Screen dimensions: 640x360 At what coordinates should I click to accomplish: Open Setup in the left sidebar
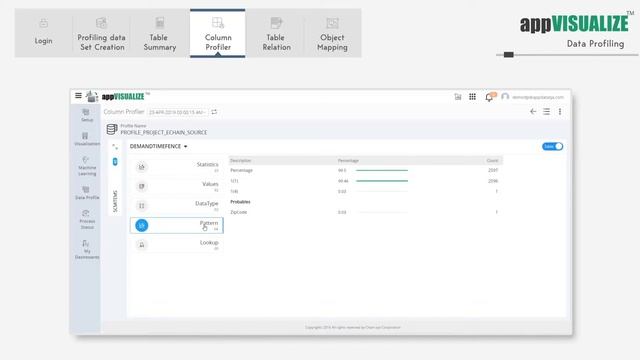(86, 116)
